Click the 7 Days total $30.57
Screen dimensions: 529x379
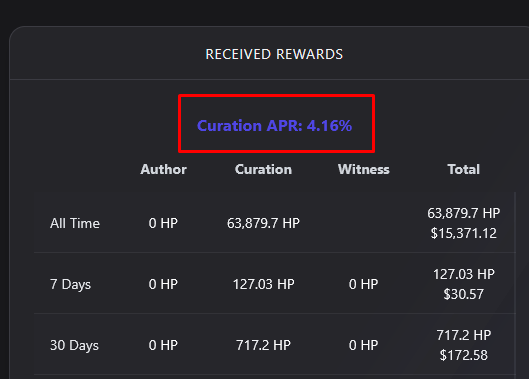coord(464,294)
